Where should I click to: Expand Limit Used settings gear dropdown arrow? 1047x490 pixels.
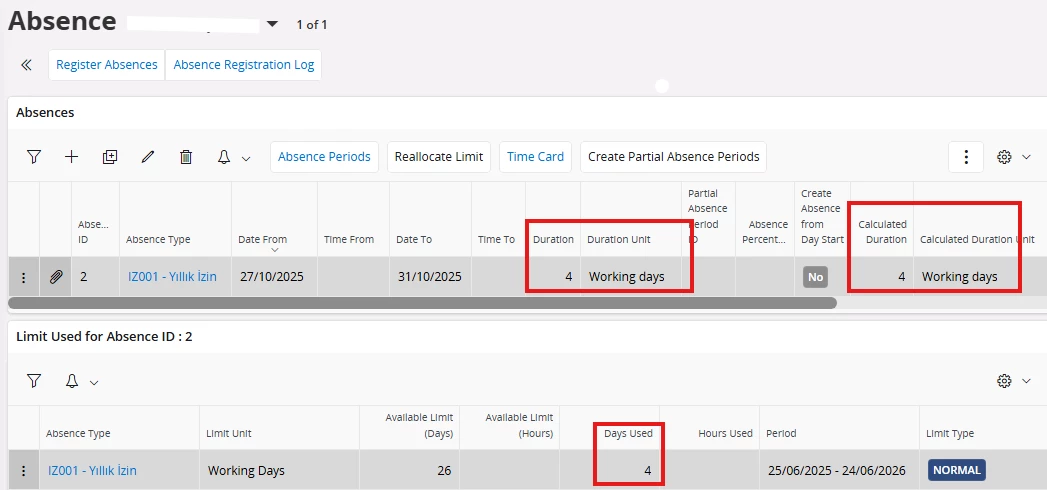(x=1026, y=382)
